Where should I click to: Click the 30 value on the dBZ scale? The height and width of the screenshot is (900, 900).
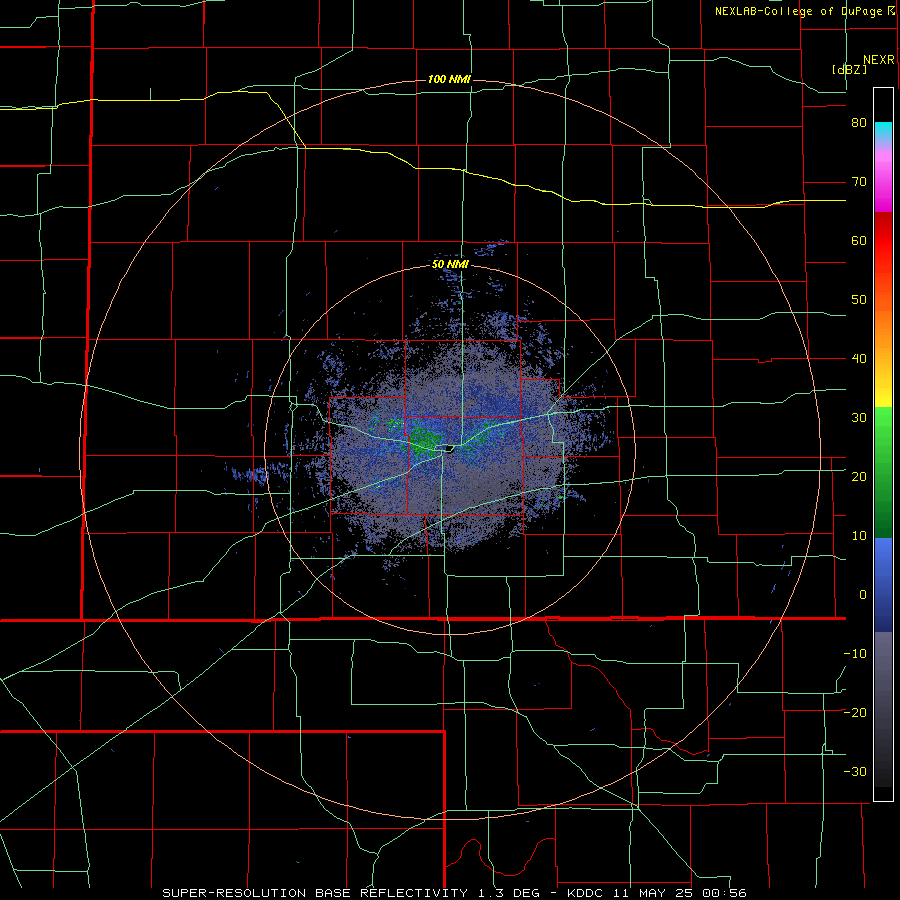[x=859, y=418]
